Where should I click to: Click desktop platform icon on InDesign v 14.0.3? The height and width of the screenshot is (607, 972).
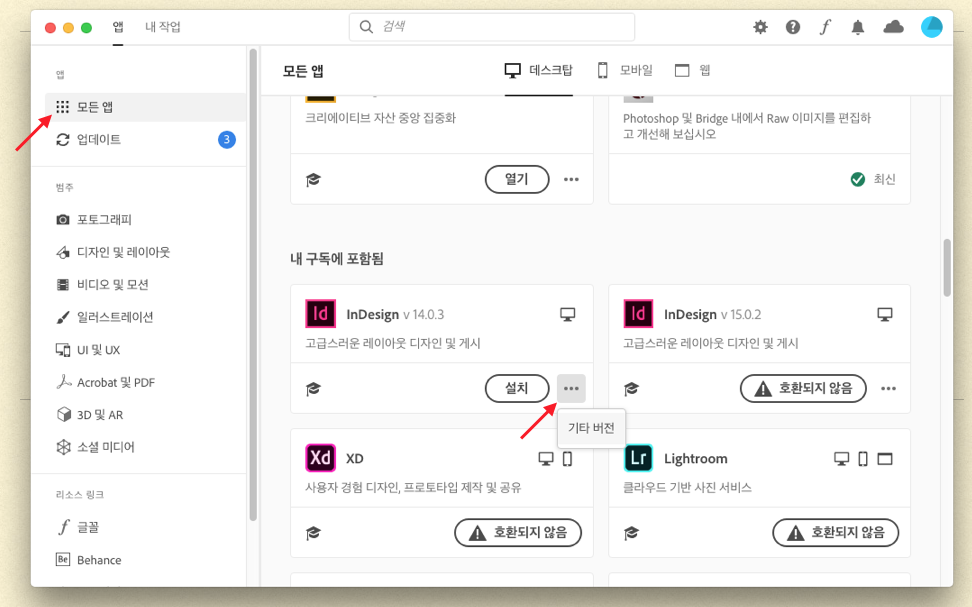click(x=567, y=314)
